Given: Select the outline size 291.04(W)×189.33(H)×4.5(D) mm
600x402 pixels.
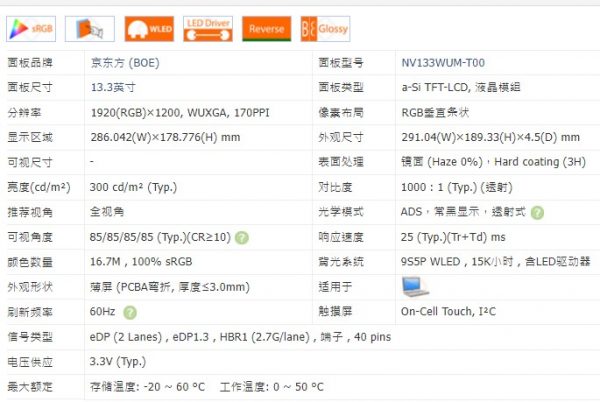Looking at the screenshot, I should [x=491, y=137].
